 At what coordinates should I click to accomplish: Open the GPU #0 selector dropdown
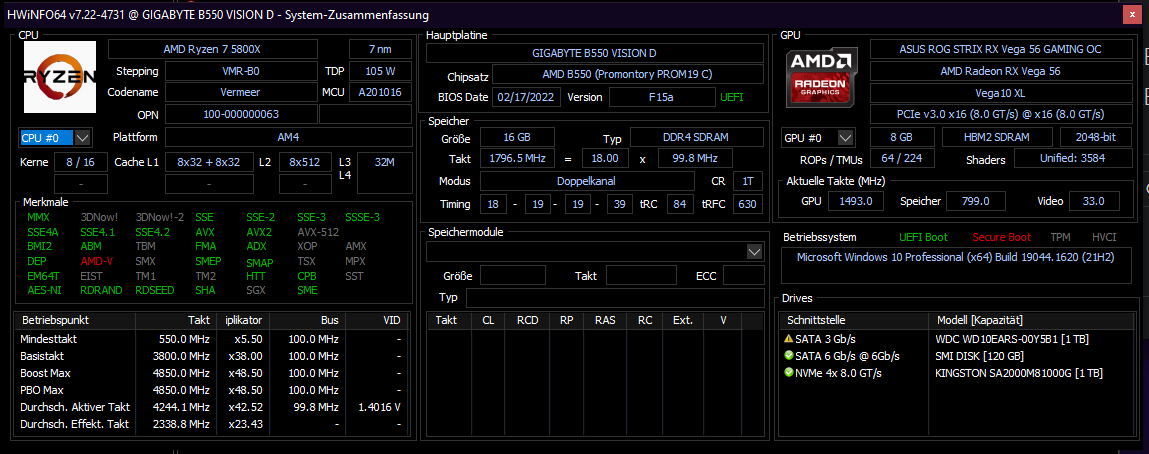click(846, 138)
